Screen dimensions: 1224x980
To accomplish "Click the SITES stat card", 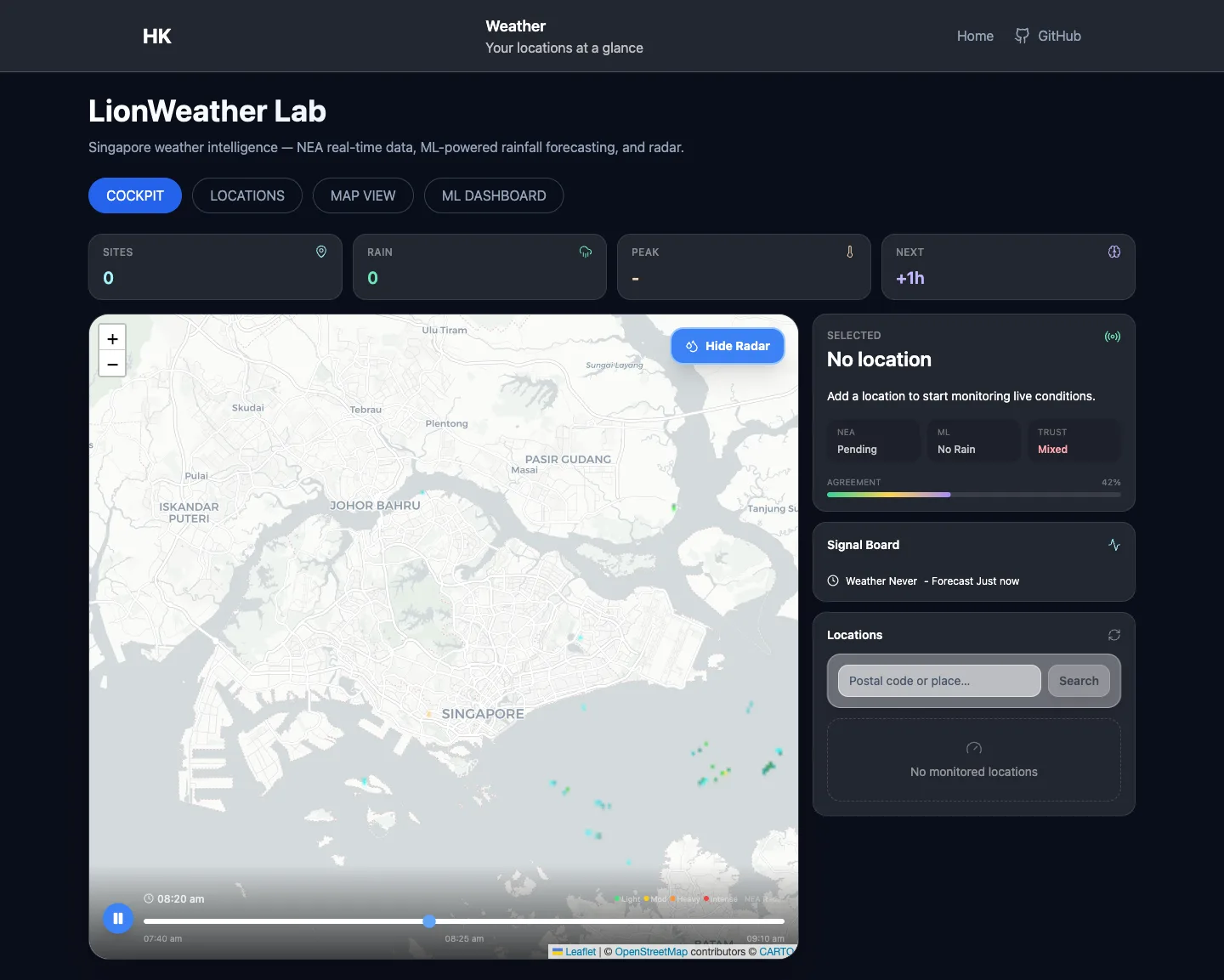I will tap(215, 267).
